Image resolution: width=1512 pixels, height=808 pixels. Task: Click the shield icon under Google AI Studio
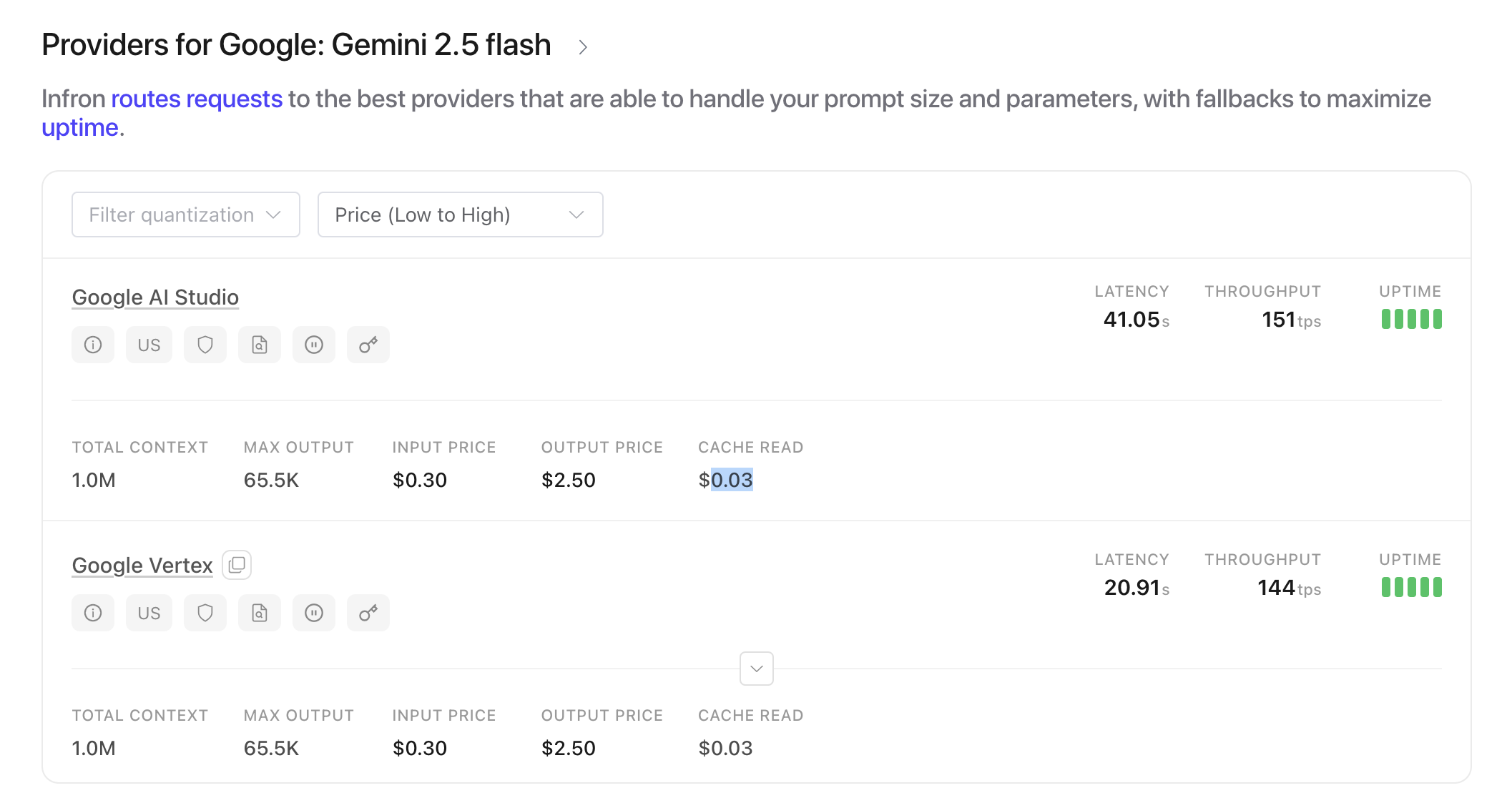pos(205,345)
